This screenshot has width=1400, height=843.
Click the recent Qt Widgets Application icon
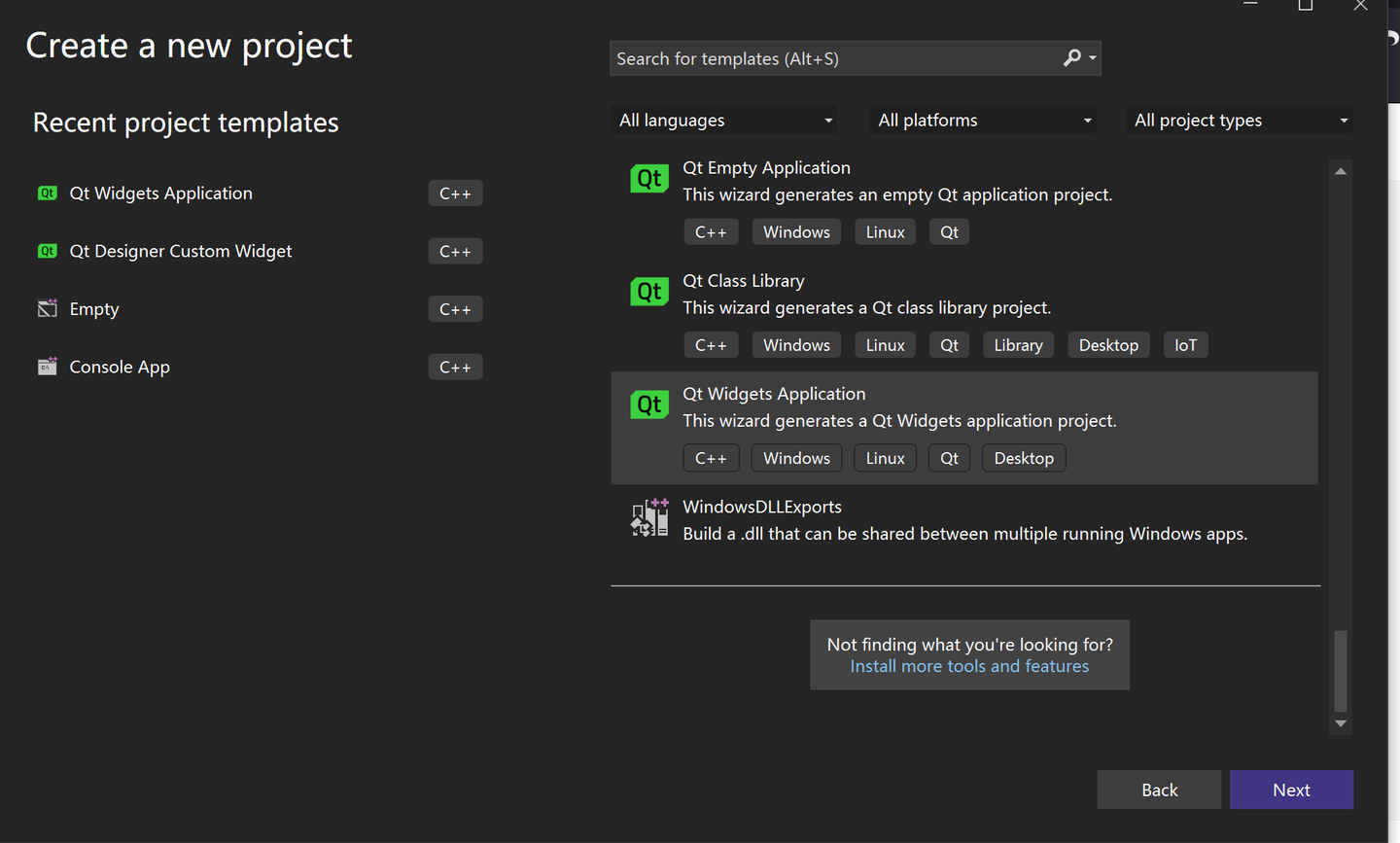click(47, 193)
